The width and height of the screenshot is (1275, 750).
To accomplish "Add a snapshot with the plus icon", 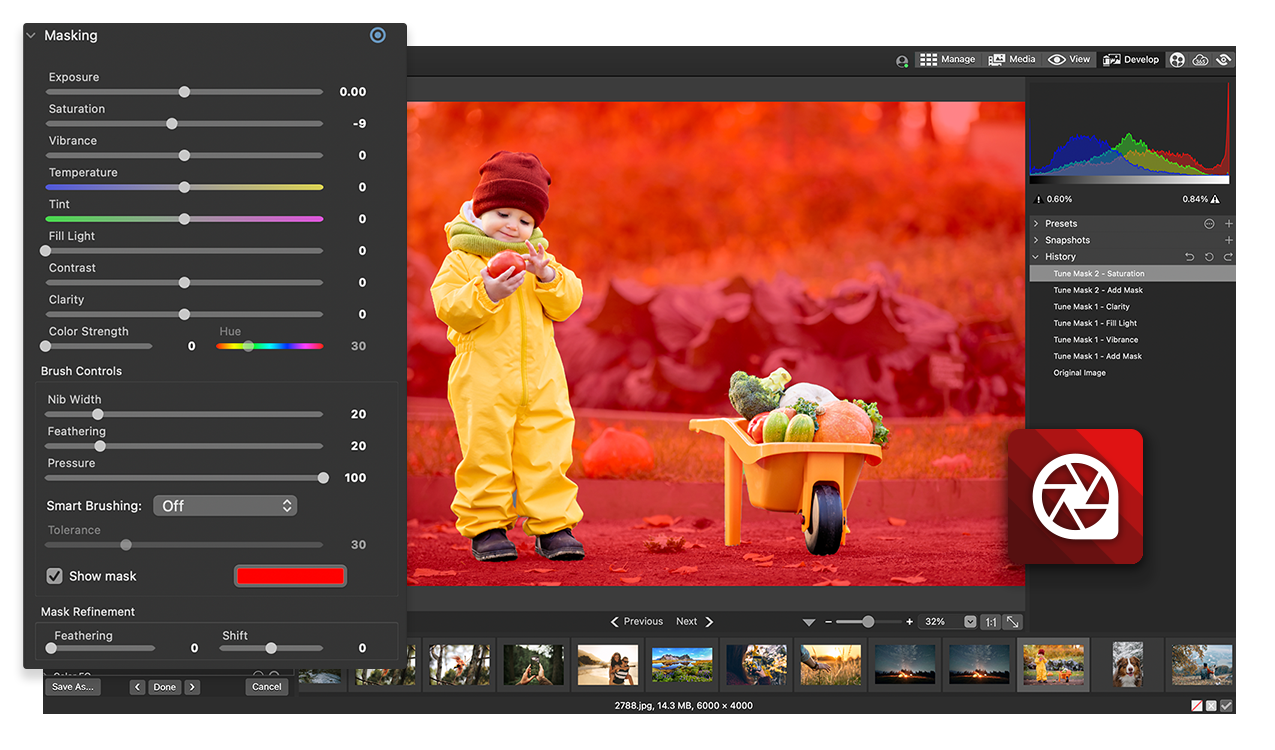I will (x=1229, y=240).
